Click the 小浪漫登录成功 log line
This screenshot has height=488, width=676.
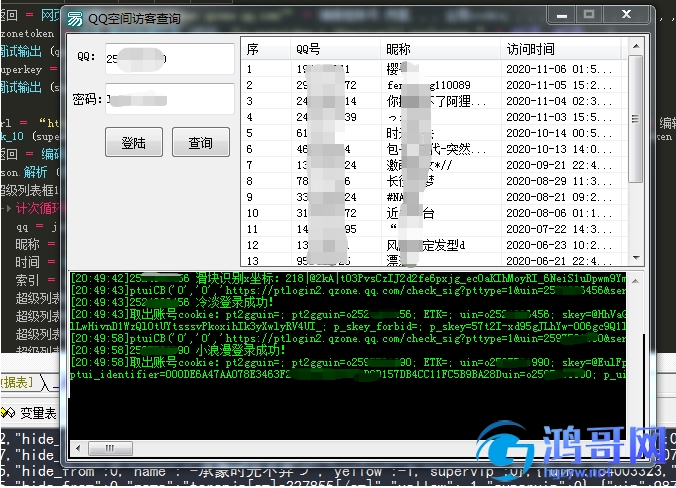178,350
